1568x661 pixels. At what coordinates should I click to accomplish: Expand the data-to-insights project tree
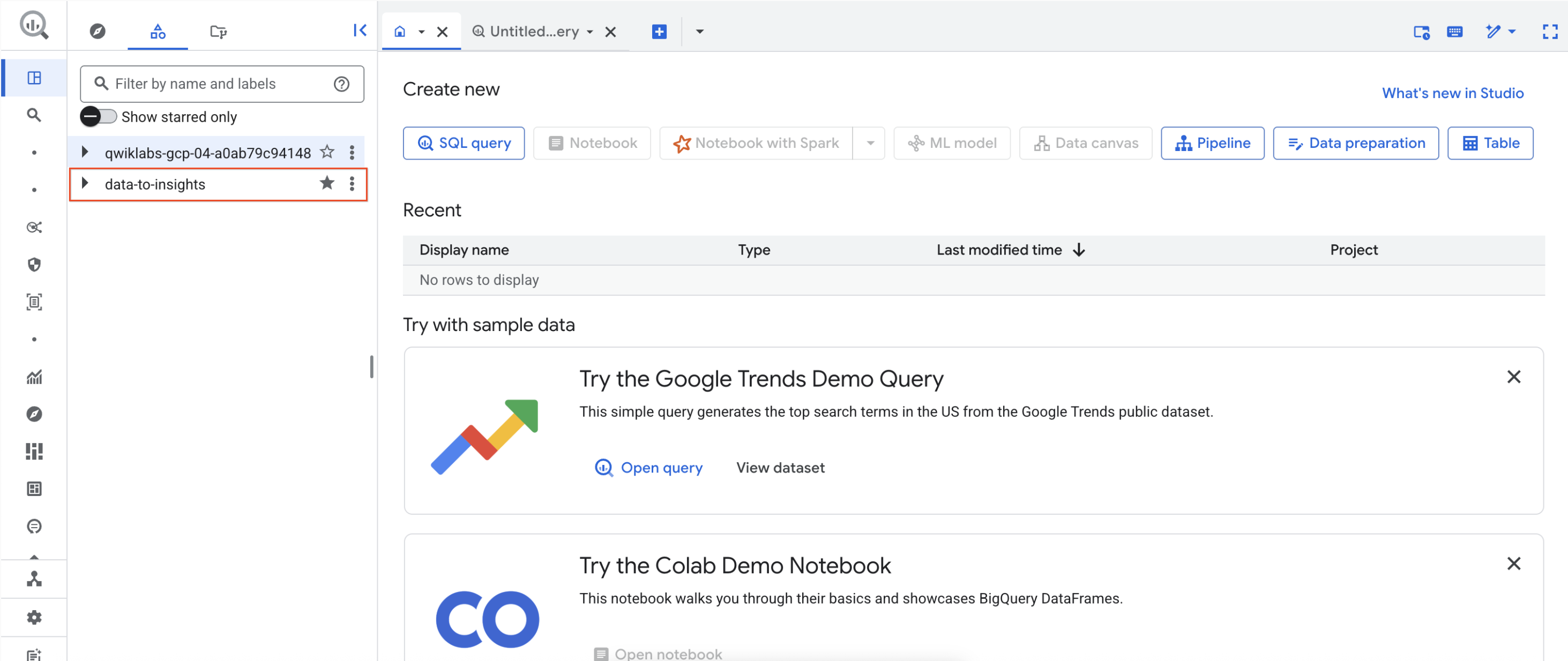coord(85,183)
